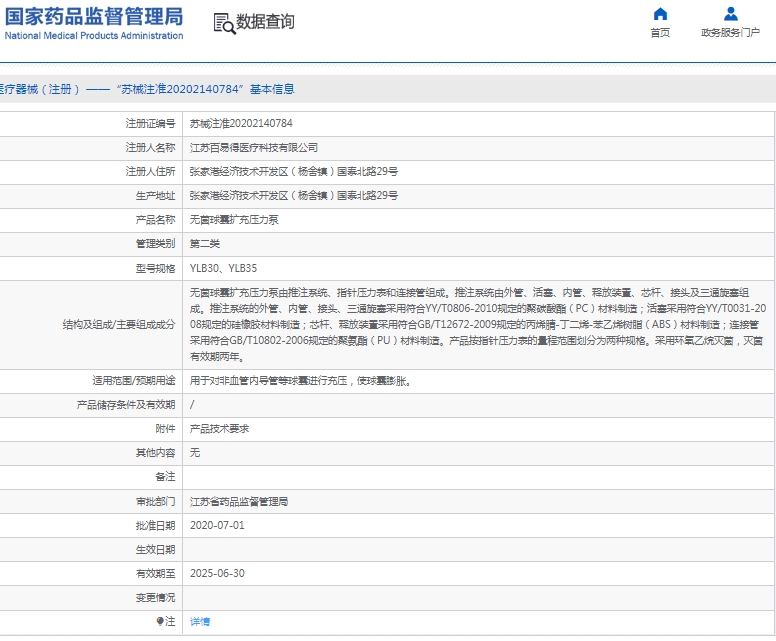Click product name 无菌球囊扩充压力泵
Image resolution: width=776 pixels, height=641 pixels.
234,219
